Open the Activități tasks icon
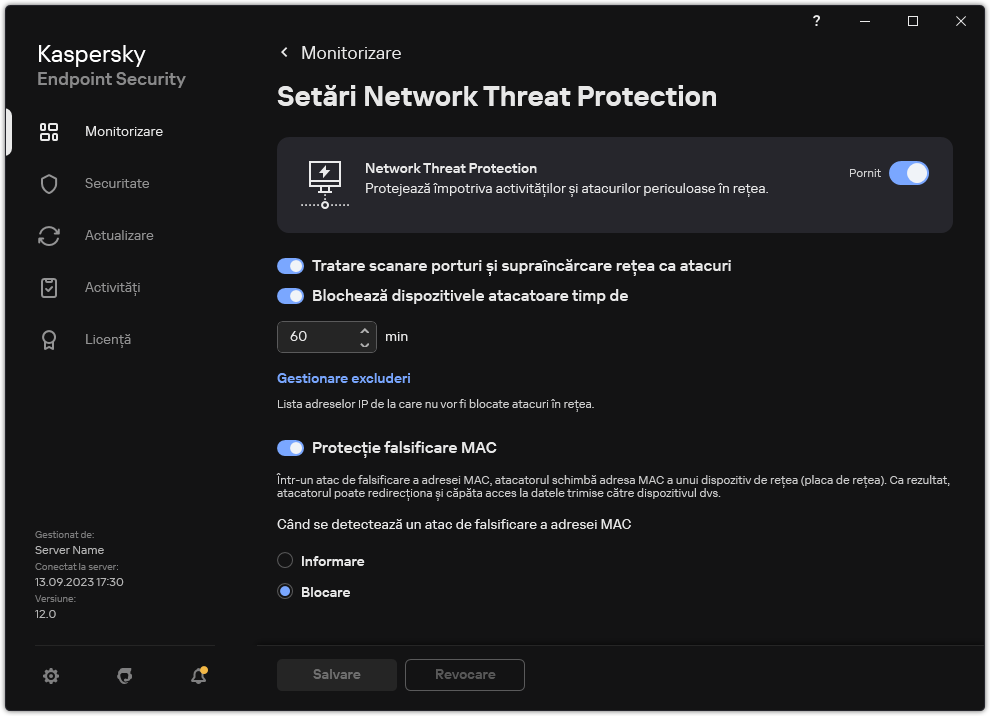Viewport: 990px width, 716px height. point(49,287)
